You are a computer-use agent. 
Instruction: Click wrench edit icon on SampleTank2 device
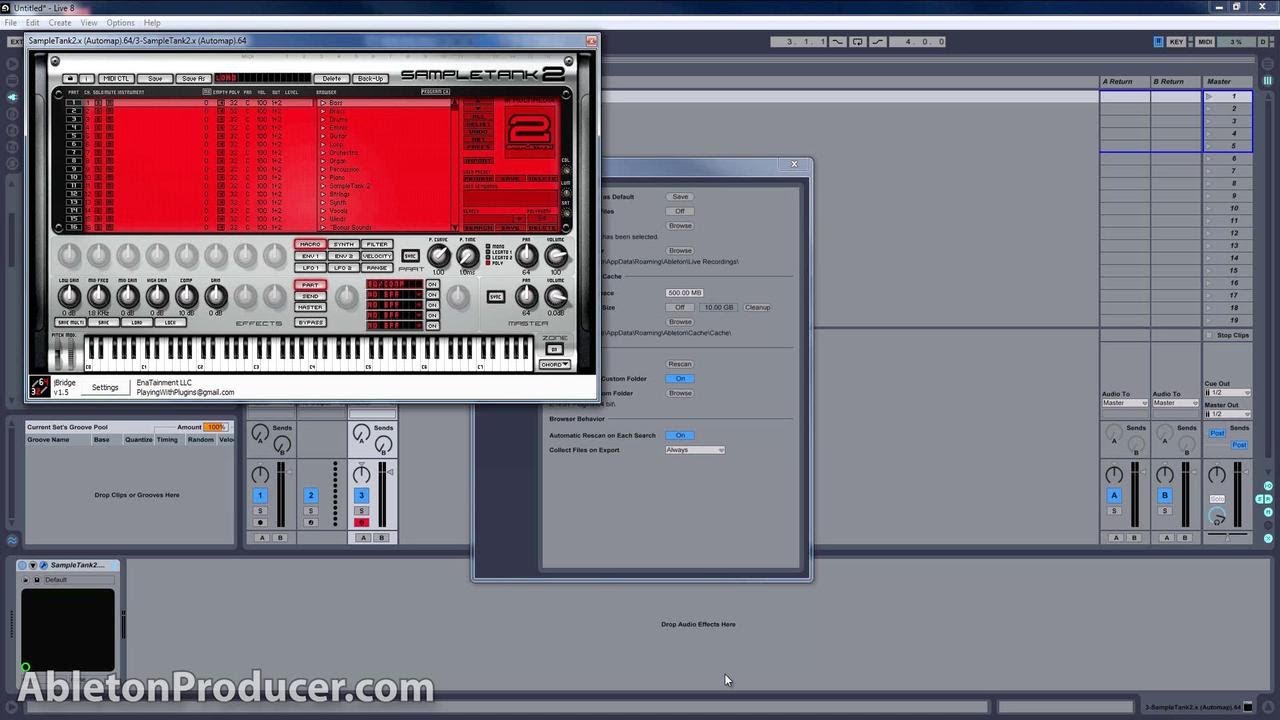click(43, 565)
